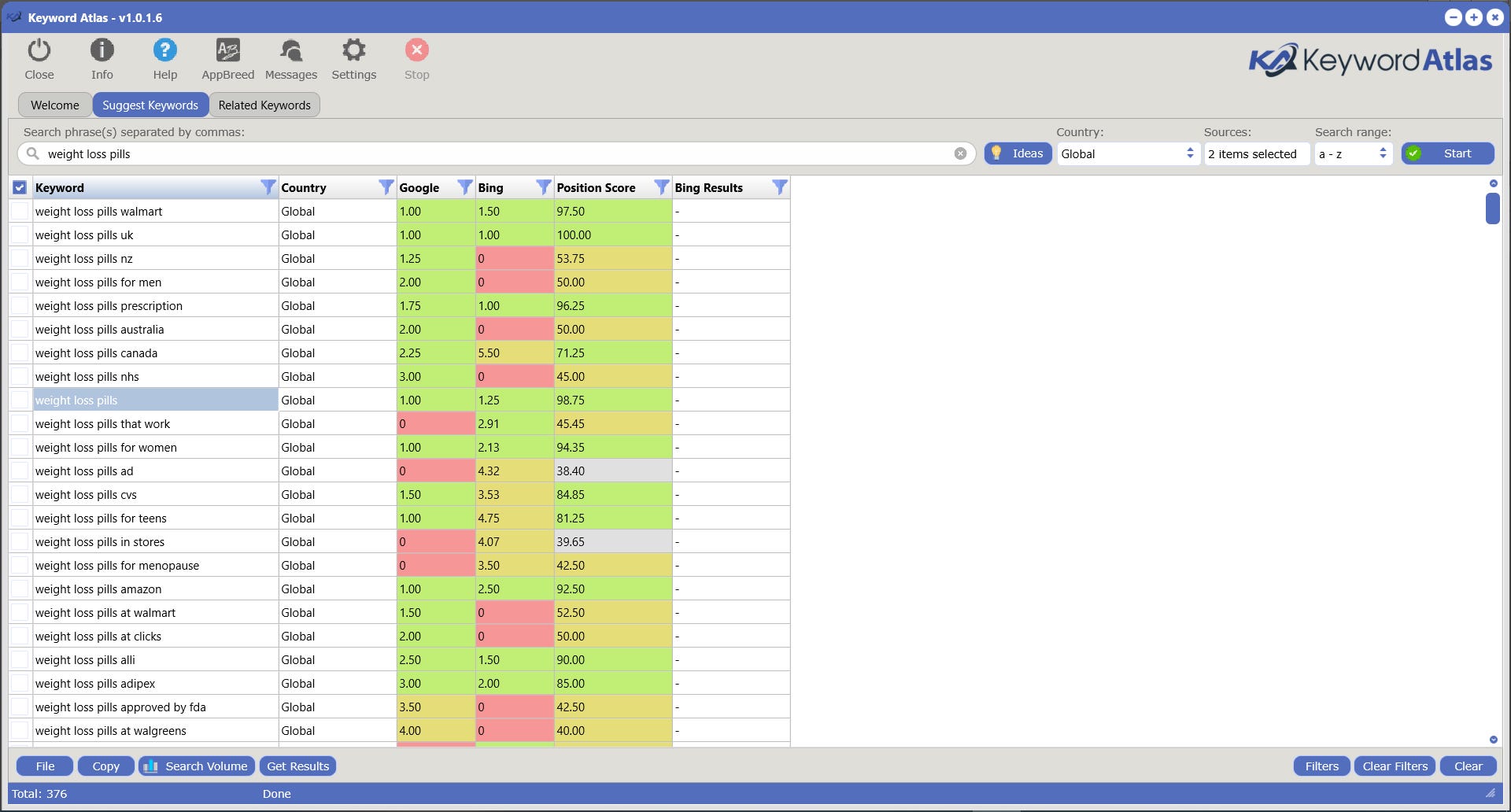Open the Search range a - z dropdown
Image resolution: width=1511 pixels, height=812 pixels.
click(1353, 153)
